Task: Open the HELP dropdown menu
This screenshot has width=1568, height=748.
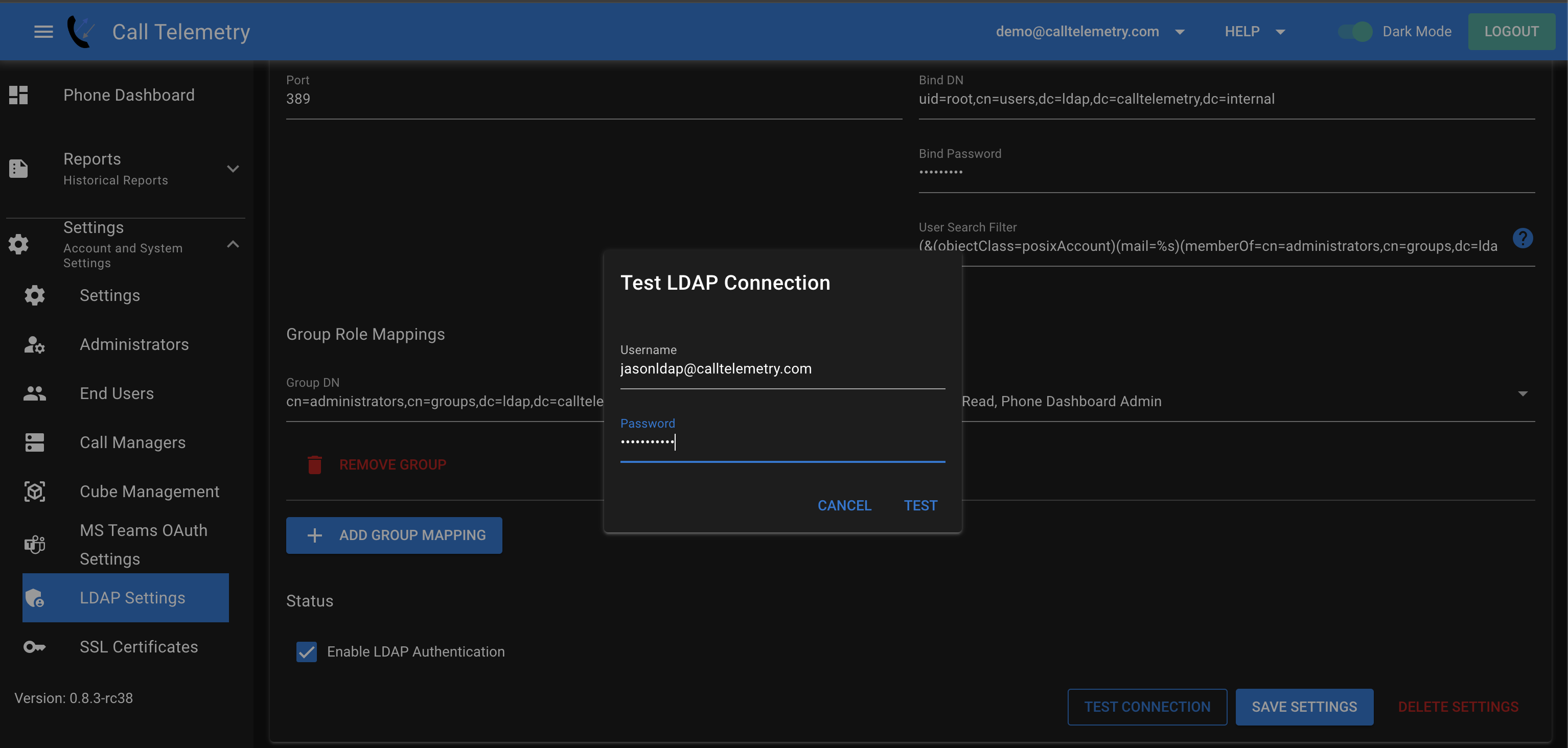Action: click(x=1254, y=31)
